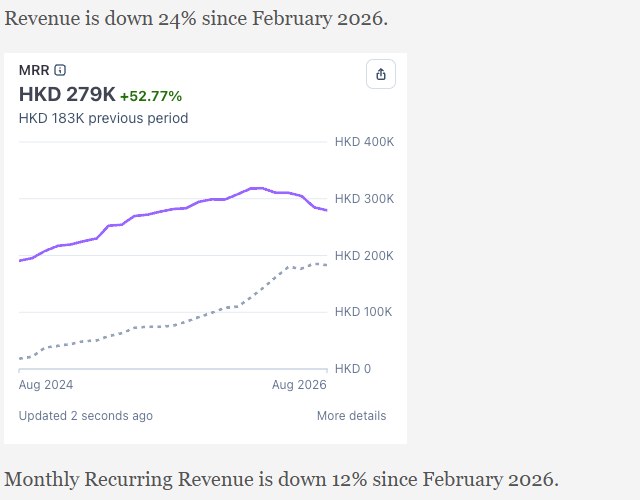Click the HKD 200K axis label
Screen dimensions: 640x500
(x=364, y=256)
